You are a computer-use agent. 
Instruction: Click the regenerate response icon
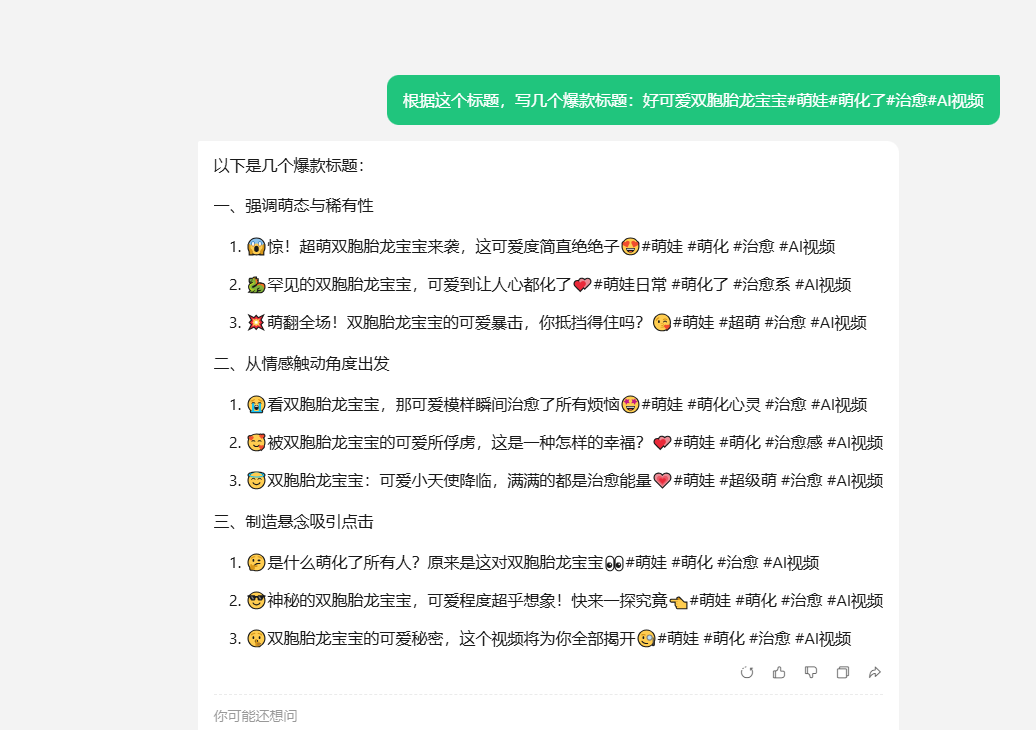747,672
